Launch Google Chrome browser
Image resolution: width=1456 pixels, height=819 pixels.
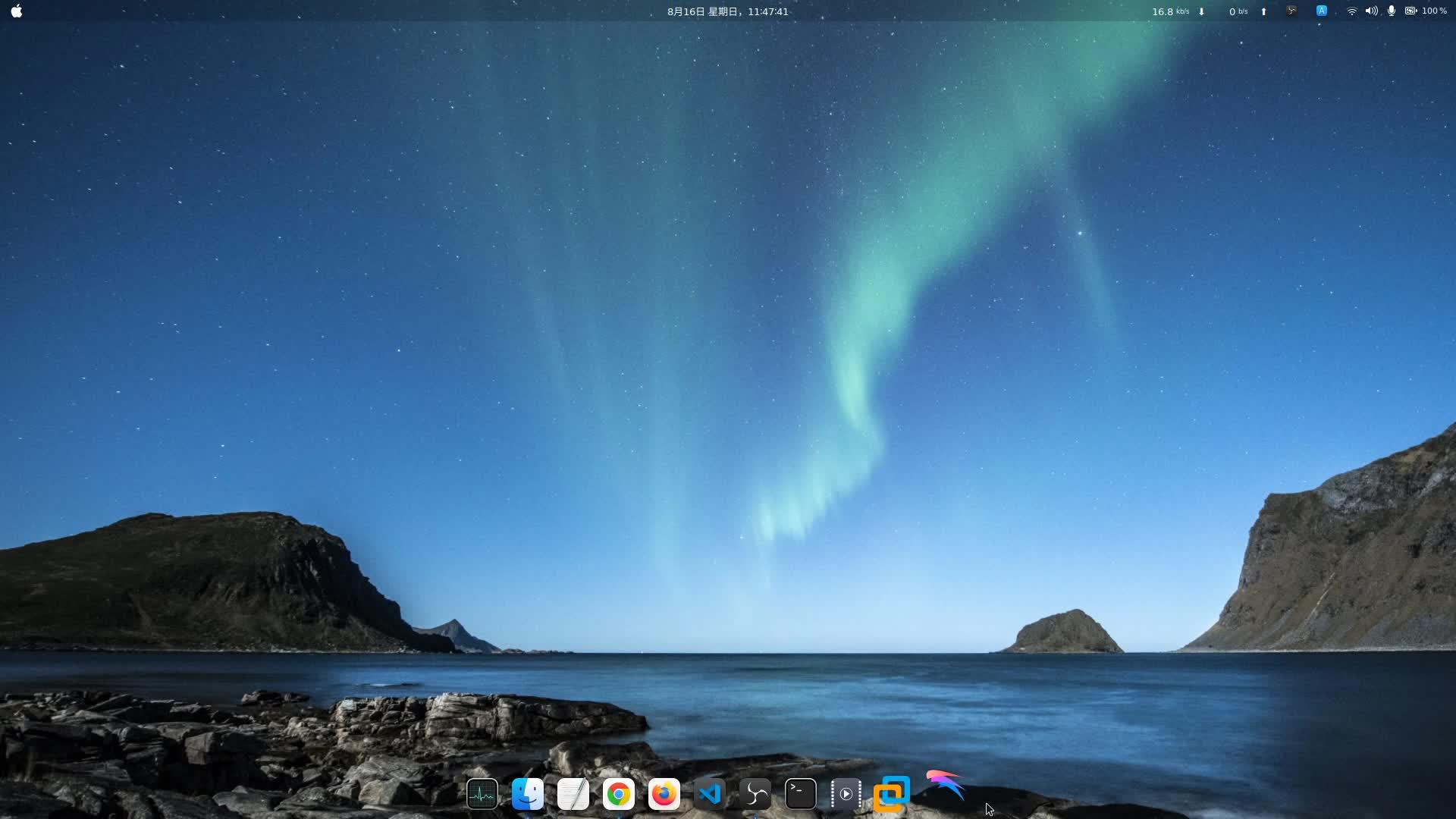coord(618,794)
